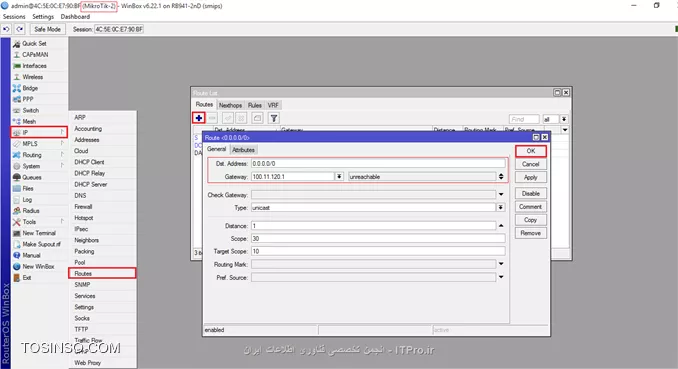
Task: Open the Sessions menu
Action: [x=14, y=16]
